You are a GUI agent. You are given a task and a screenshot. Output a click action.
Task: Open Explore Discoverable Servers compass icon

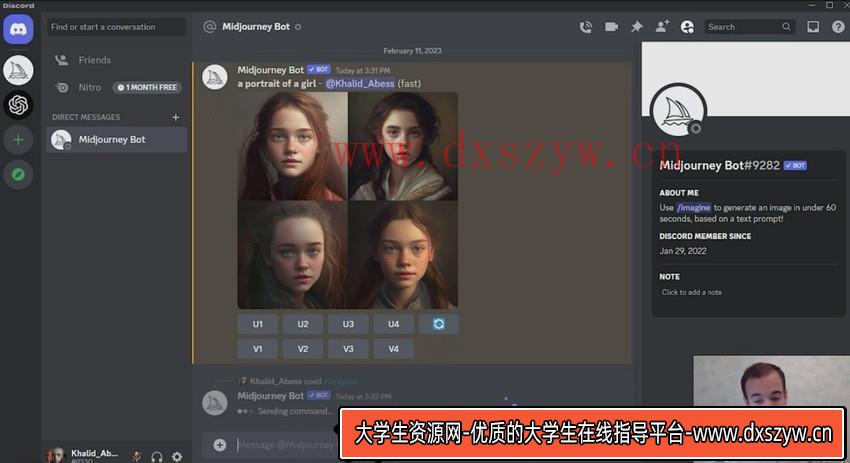click(18, 175)
